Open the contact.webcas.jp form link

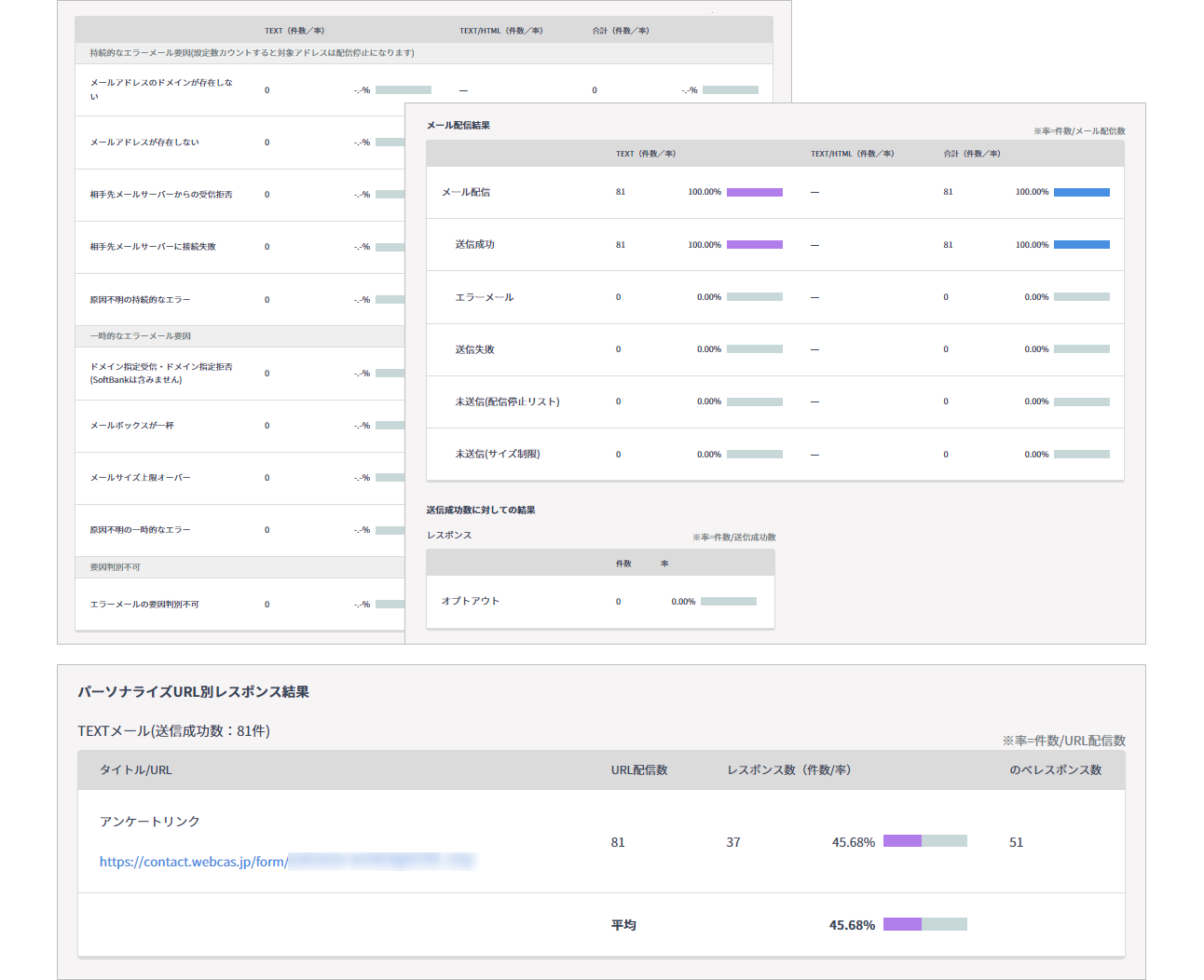pos(287,862)
